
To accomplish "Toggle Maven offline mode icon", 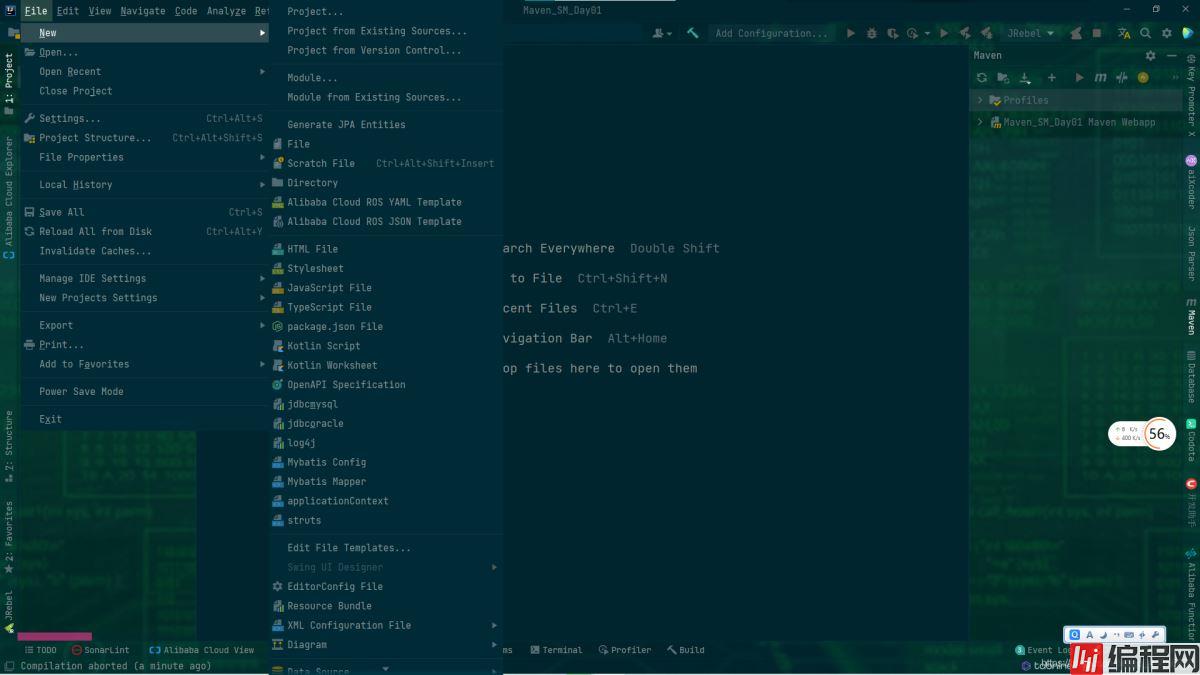I will coord(1122,77).
